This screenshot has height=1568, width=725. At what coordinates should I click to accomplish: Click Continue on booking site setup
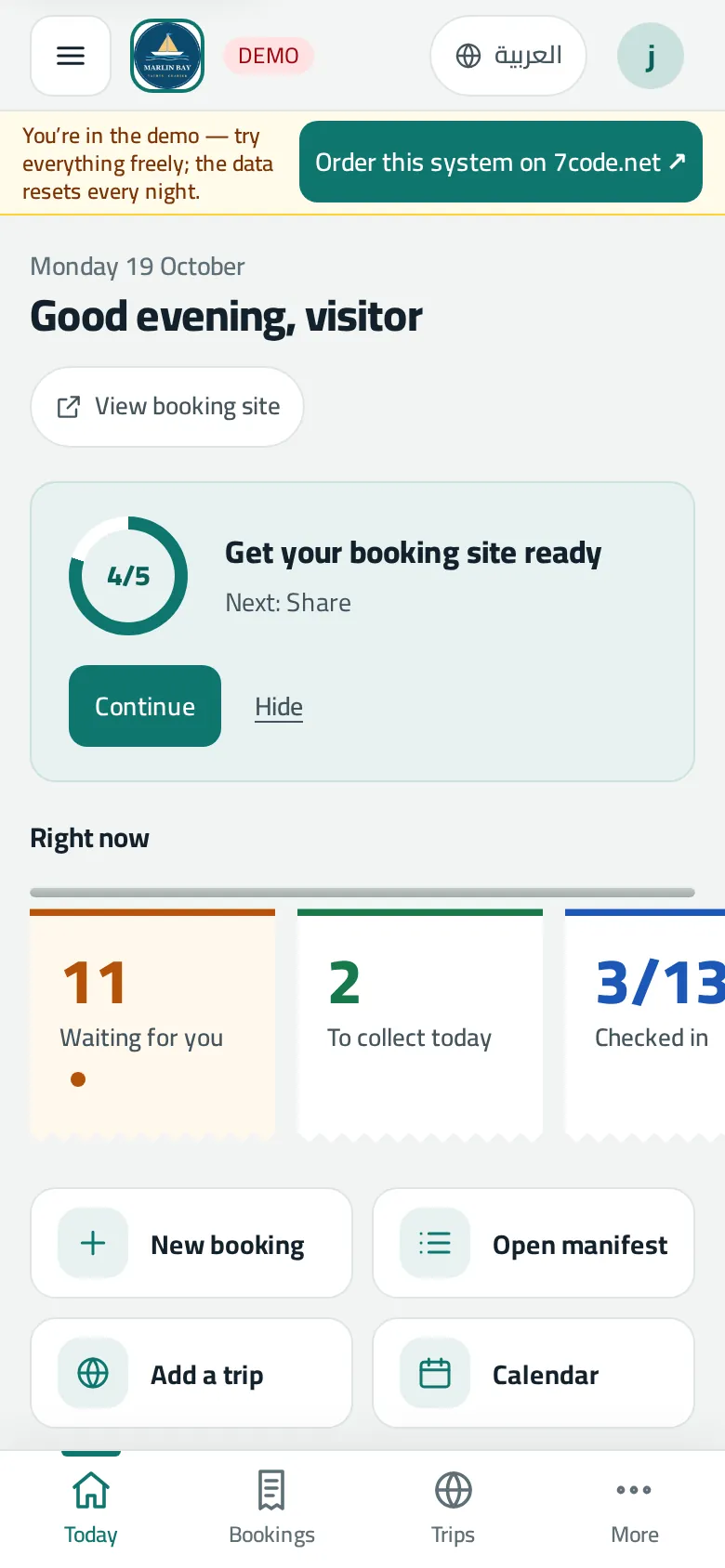pos(145,706)
